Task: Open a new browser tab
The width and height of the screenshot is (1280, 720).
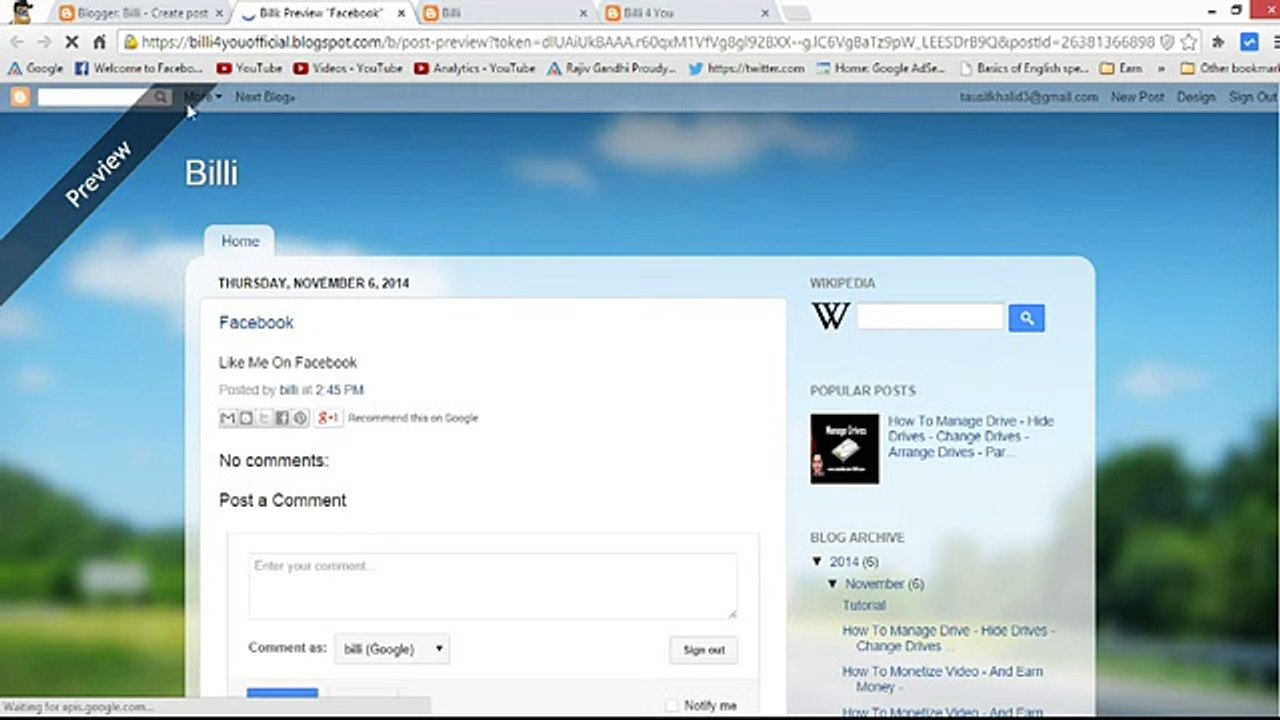Action: (x=796, y=13)
